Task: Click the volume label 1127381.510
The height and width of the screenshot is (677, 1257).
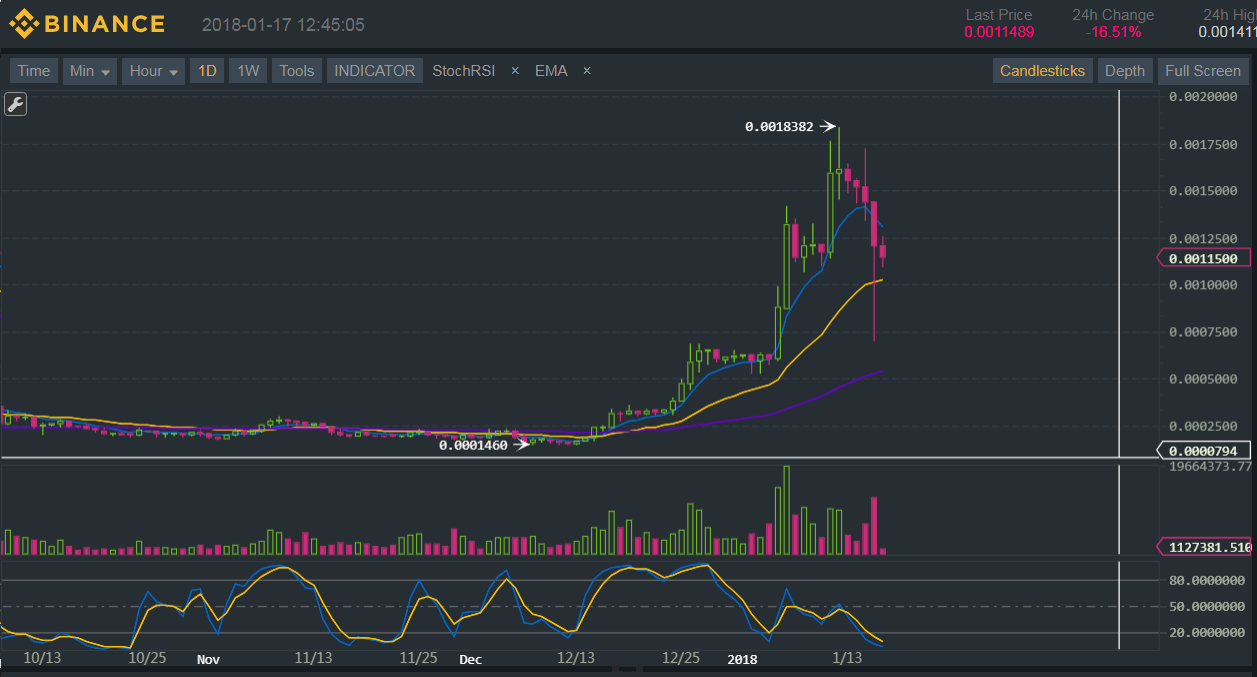Action: pos(1204,547)
